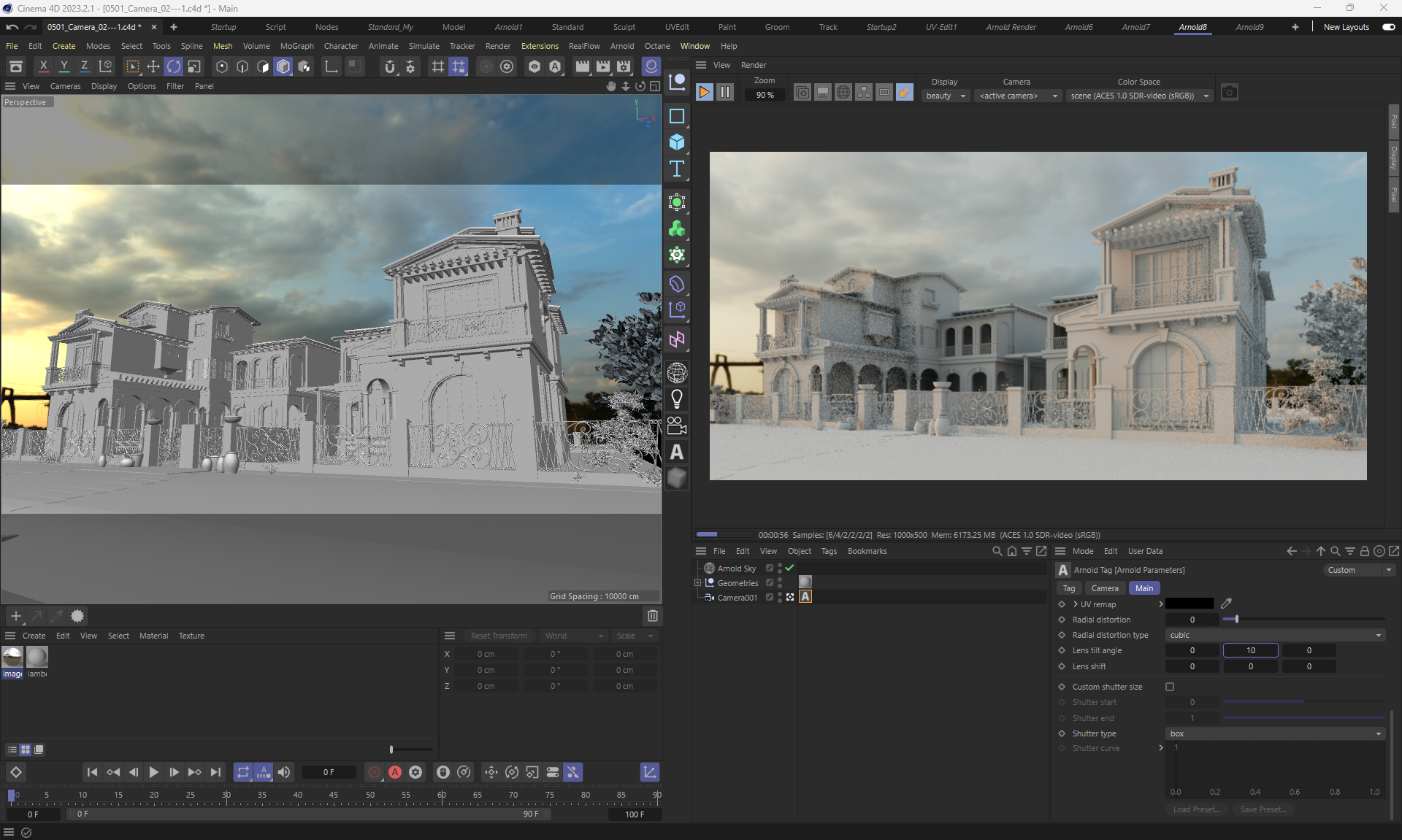Viewport: 1402px width, 840px height.
Task: Click the Arnold IPR play render button
Action: pos(704,92)
